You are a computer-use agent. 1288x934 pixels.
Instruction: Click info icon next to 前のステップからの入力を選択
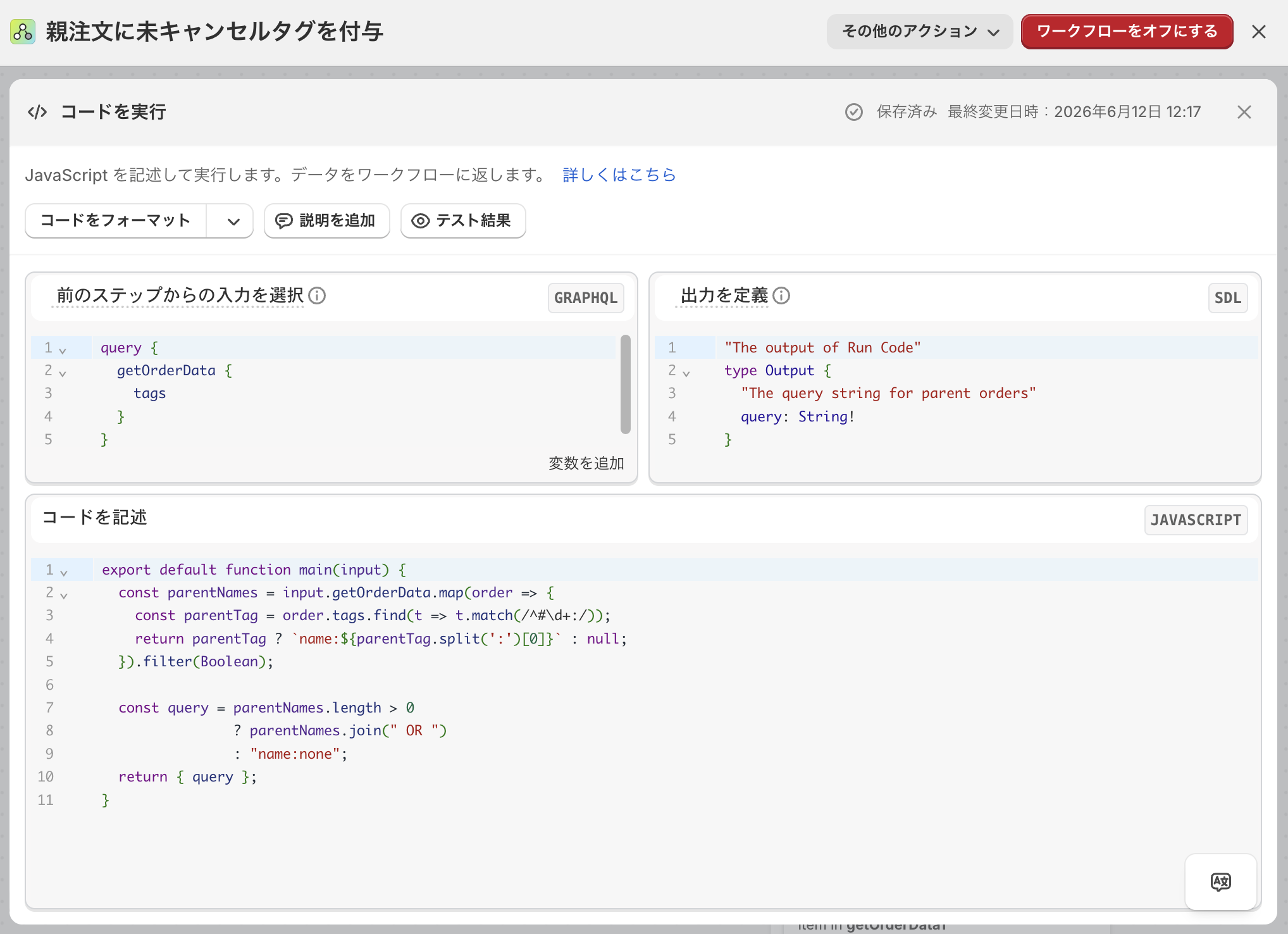point(318,296)
